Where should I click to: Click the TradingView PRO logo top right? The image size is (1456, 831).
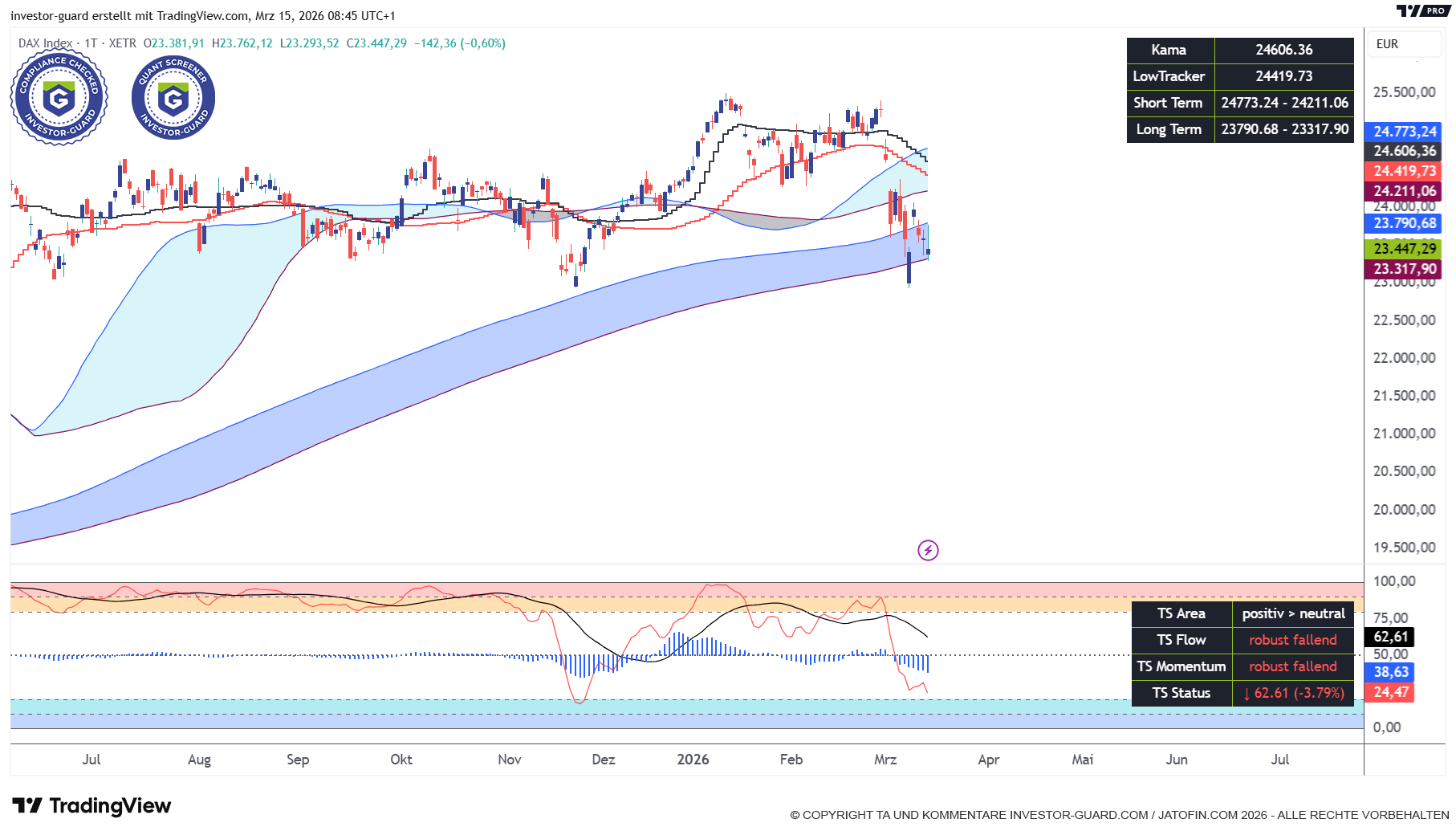click(1422, 10)
